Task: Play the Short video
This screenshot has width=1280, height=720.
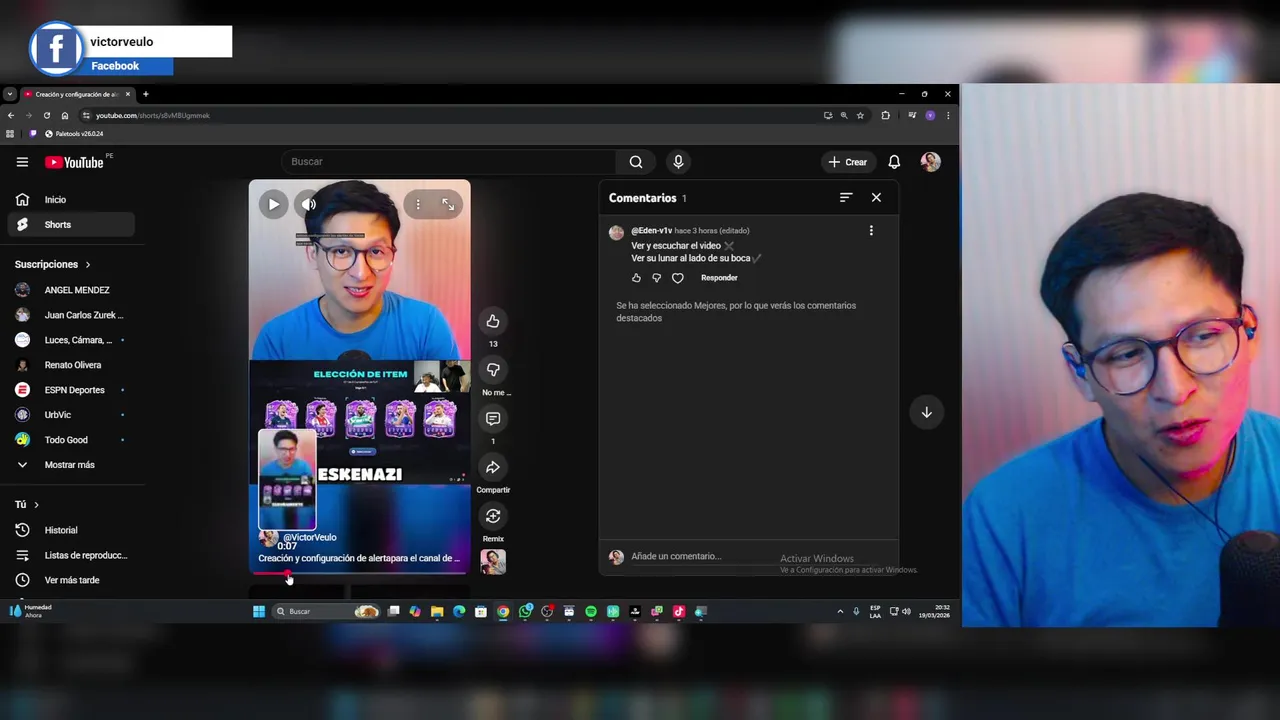Action: tap(273, 204)
